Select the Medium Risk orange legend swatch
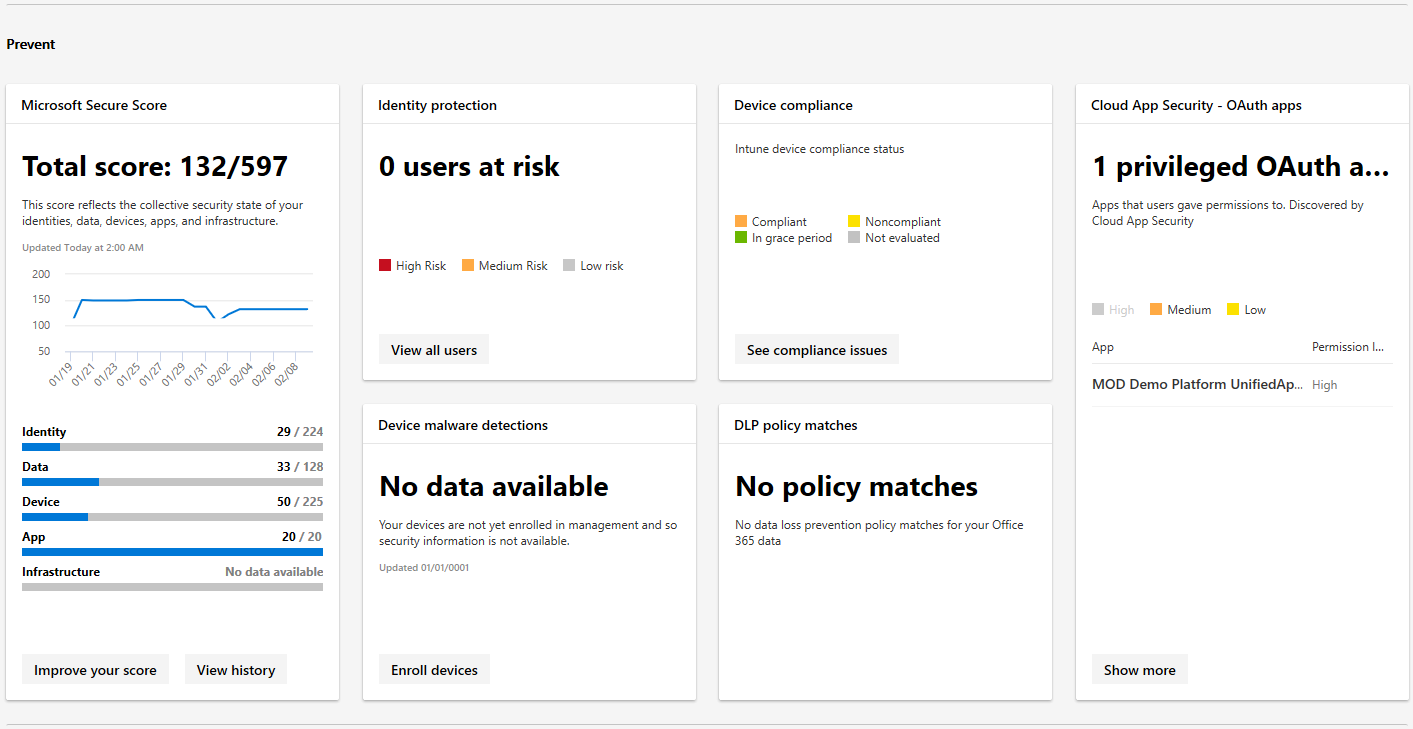Screen dimensions: 1413x729 coord(468,266)
